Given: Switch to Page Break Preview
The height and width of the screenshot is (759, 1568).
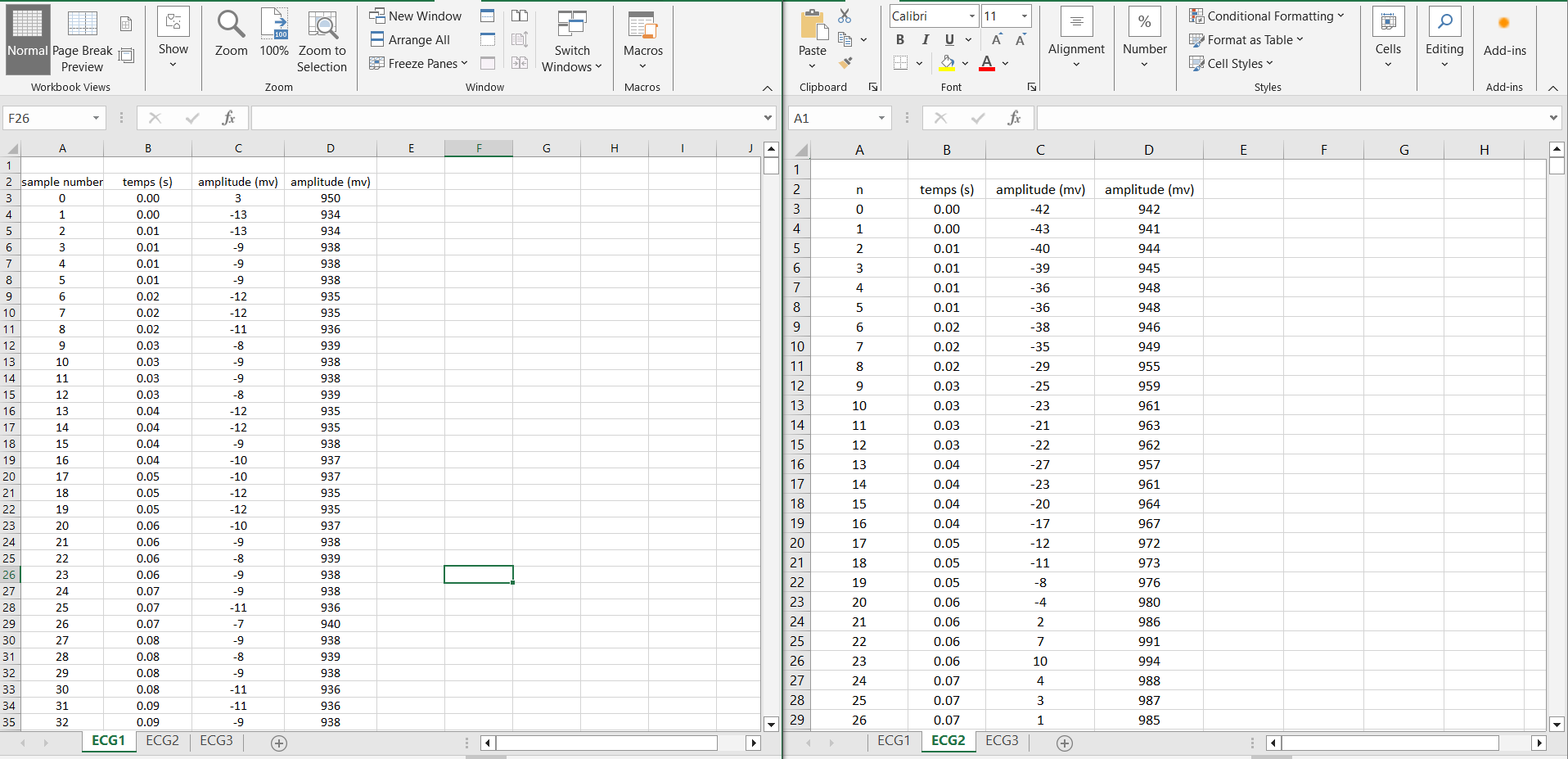Looking at the screenshot, I should (83, 41).
